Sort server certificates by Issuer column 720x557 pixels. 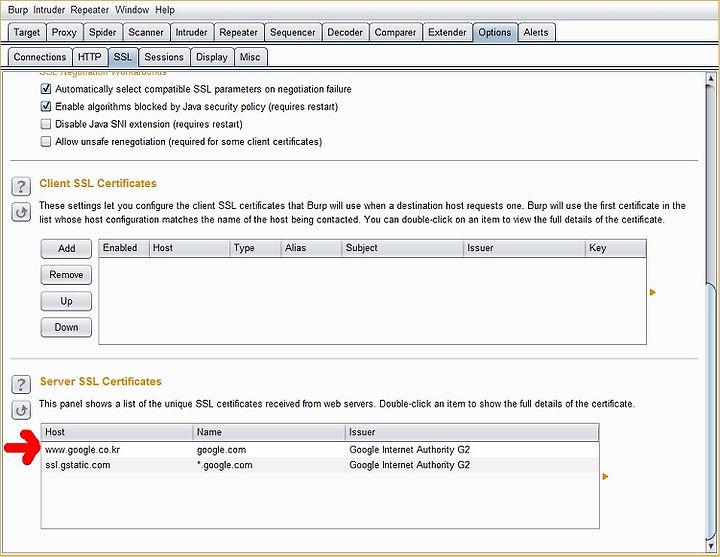coord(472,432)
